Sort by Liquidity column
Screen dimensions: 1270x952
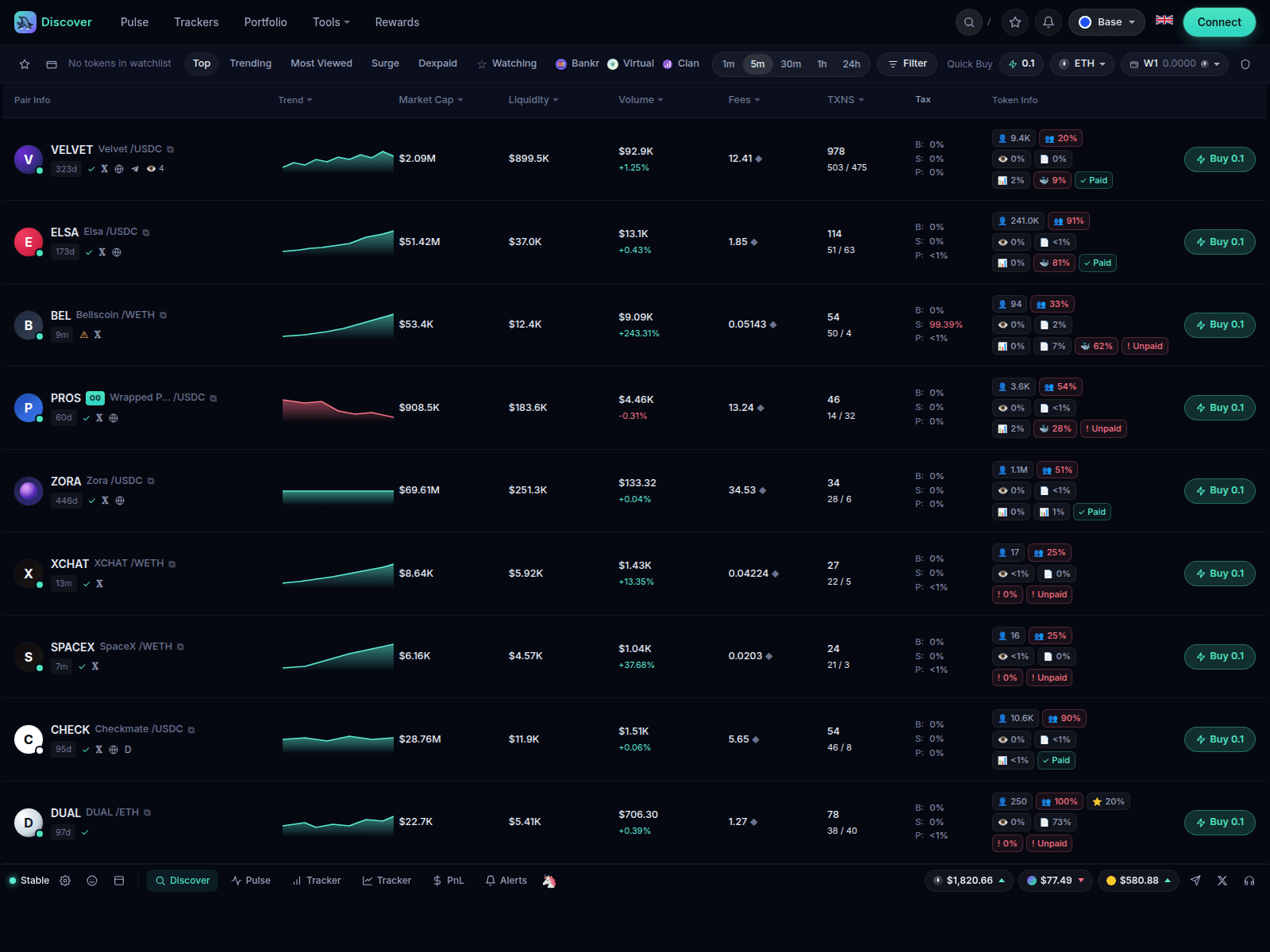[x=533, y=100]
